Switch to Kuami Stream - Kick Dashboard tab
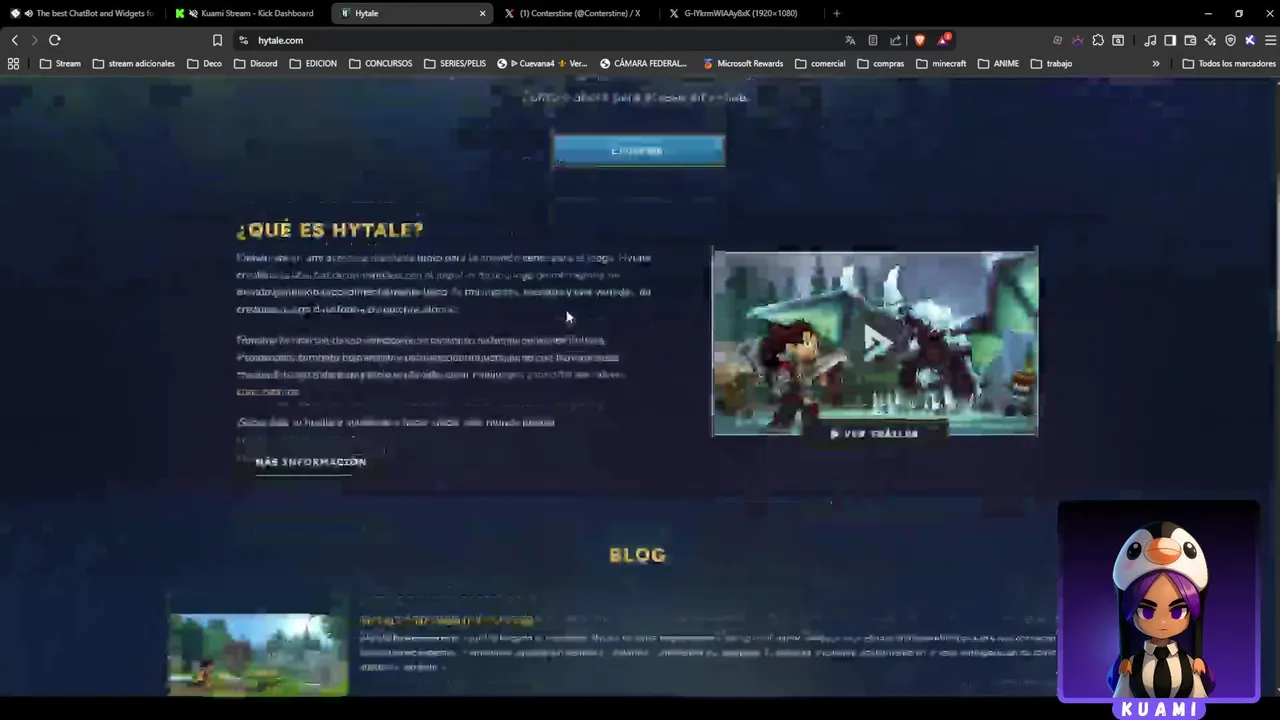Screen dimensions: 1280x720 tap(248, 13)
